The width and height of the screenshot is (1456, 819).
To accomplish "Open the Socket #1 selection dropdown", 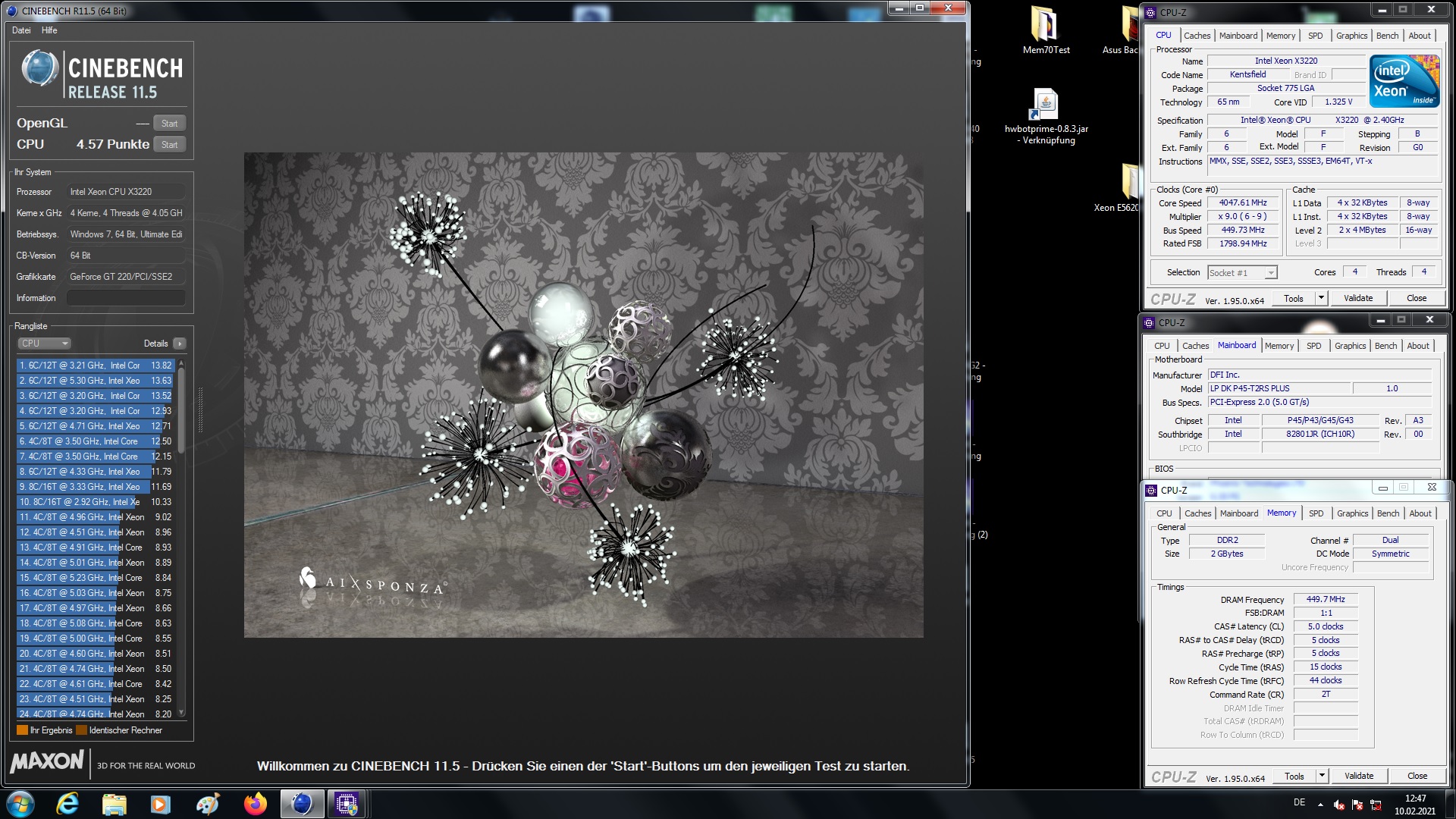I will [1242, 273].
